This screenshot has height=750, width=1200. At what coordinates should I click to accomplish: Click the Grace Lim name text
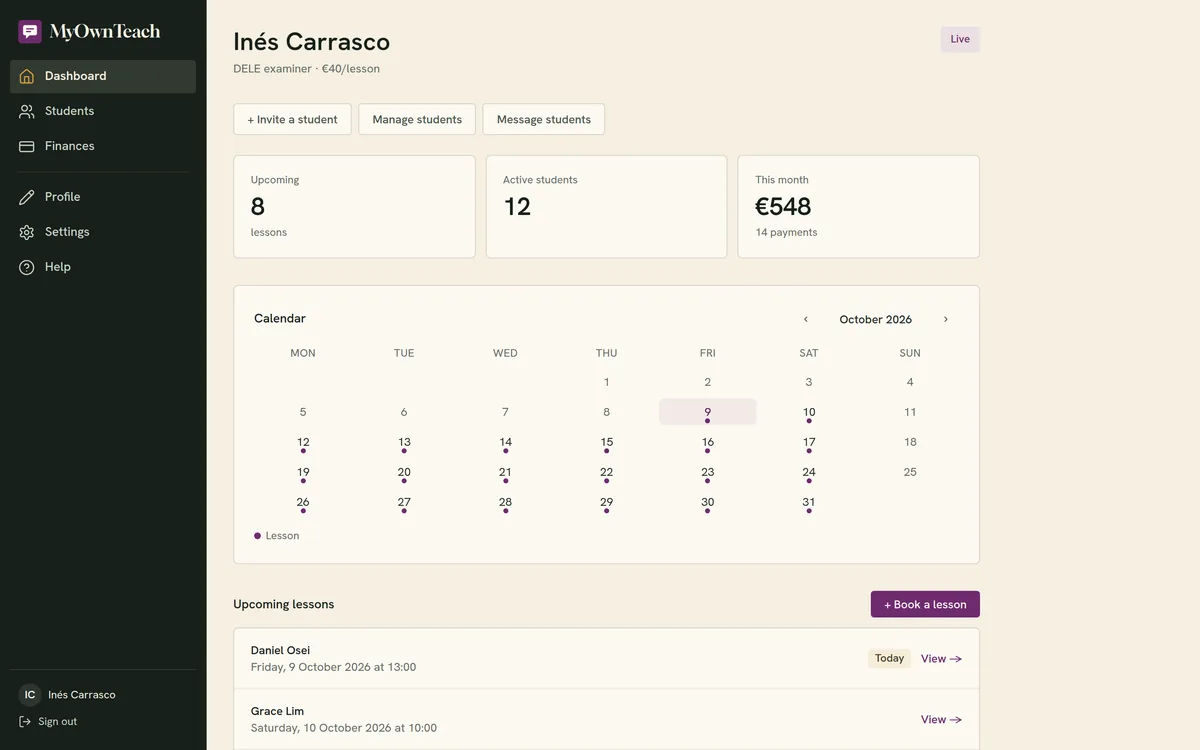277,711
